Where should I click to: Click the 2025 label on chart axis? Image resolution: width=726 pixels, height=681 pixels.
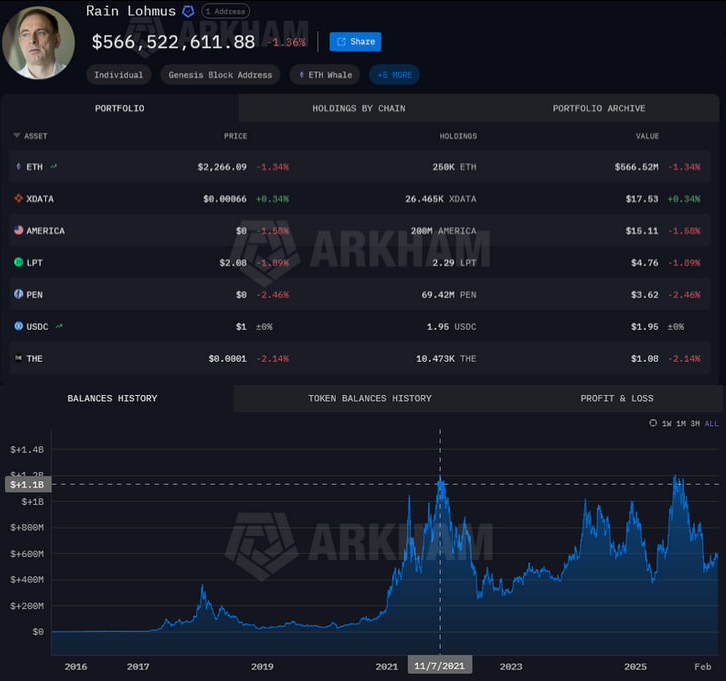[x=635, y=667]
